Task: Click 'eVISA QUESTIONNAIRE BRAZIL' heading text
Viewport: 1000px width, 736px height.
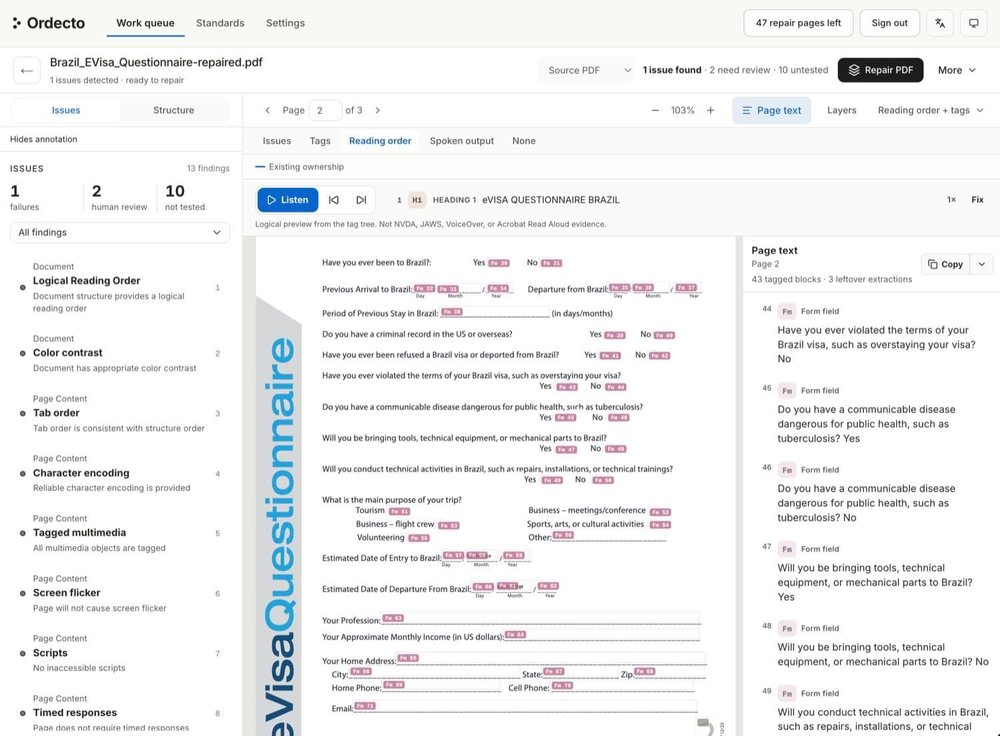Action: [x=550, y=200]
